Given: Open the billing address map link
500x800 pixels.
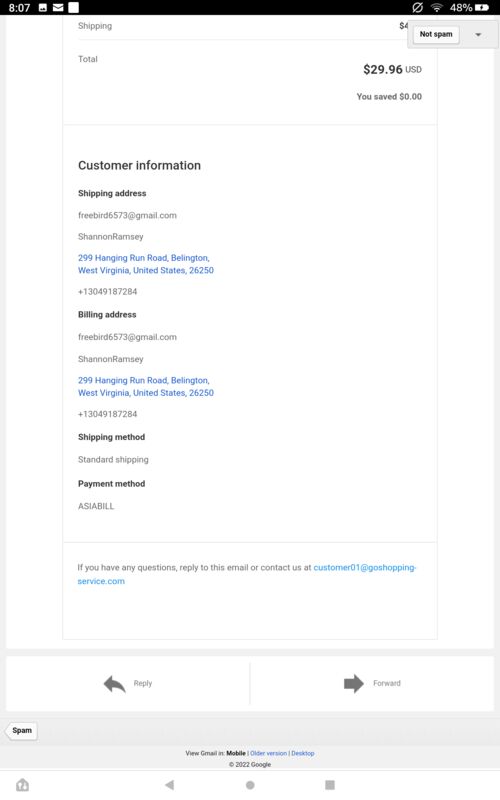Looking at the screenshot, I should click(145, 386).
